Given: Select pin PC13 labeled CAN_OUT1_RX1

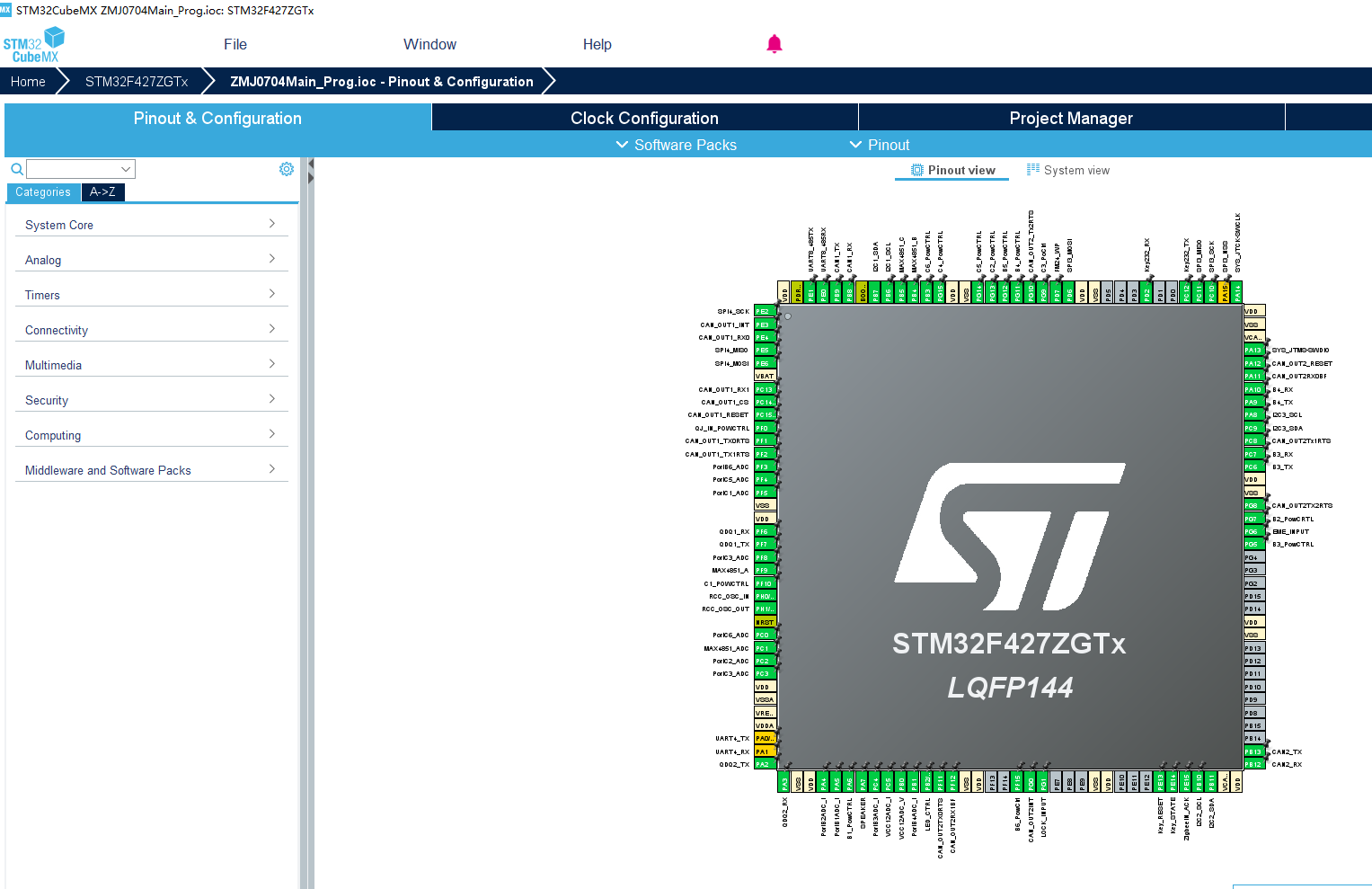Looking at the screenshot, I should tap(765, 389).
